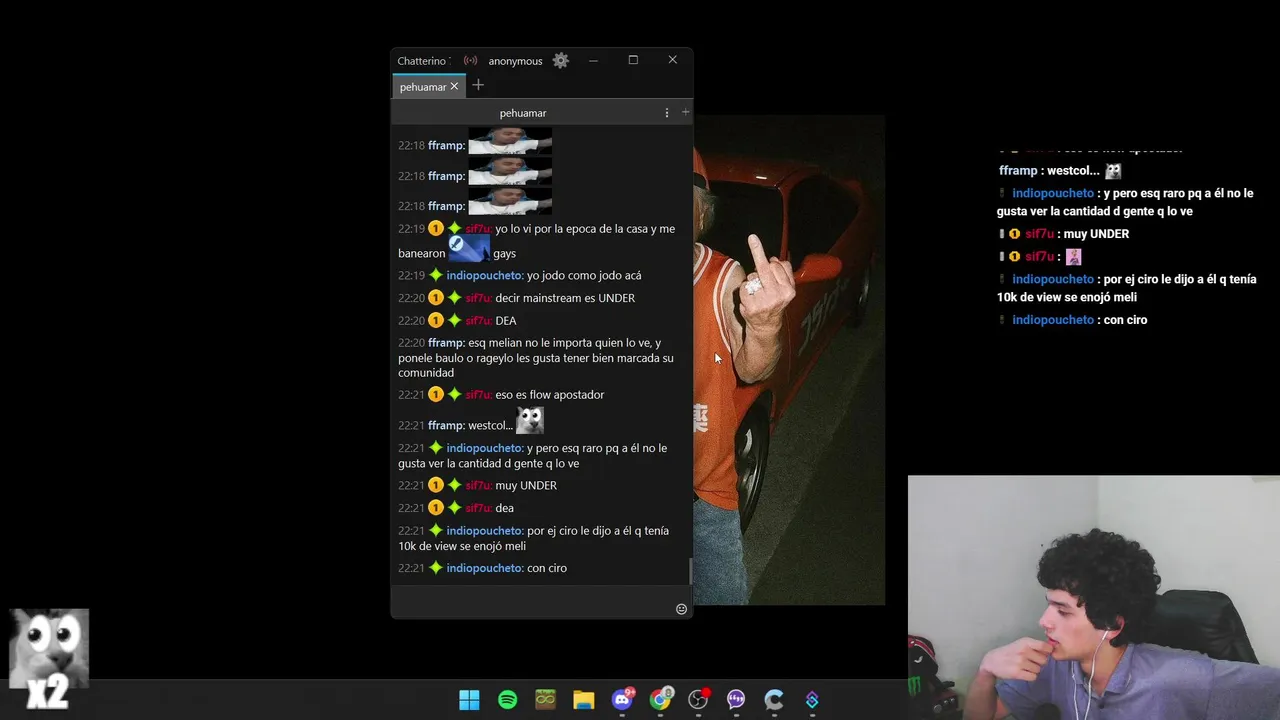The height and width of the screenshot is (720, 1280).
Task: Close the pehuamar tab
Action: point(454,86)
